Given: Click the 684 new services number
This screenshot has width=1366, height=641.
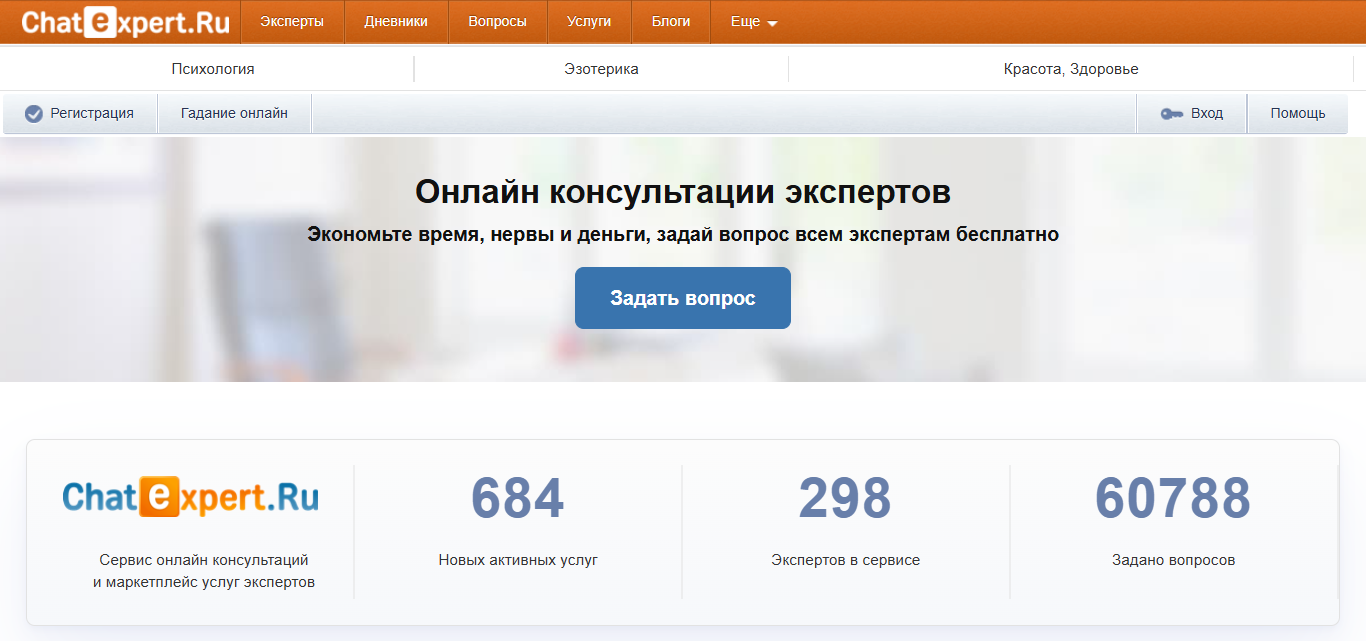Looking at the screenshot, I should 518,498.
